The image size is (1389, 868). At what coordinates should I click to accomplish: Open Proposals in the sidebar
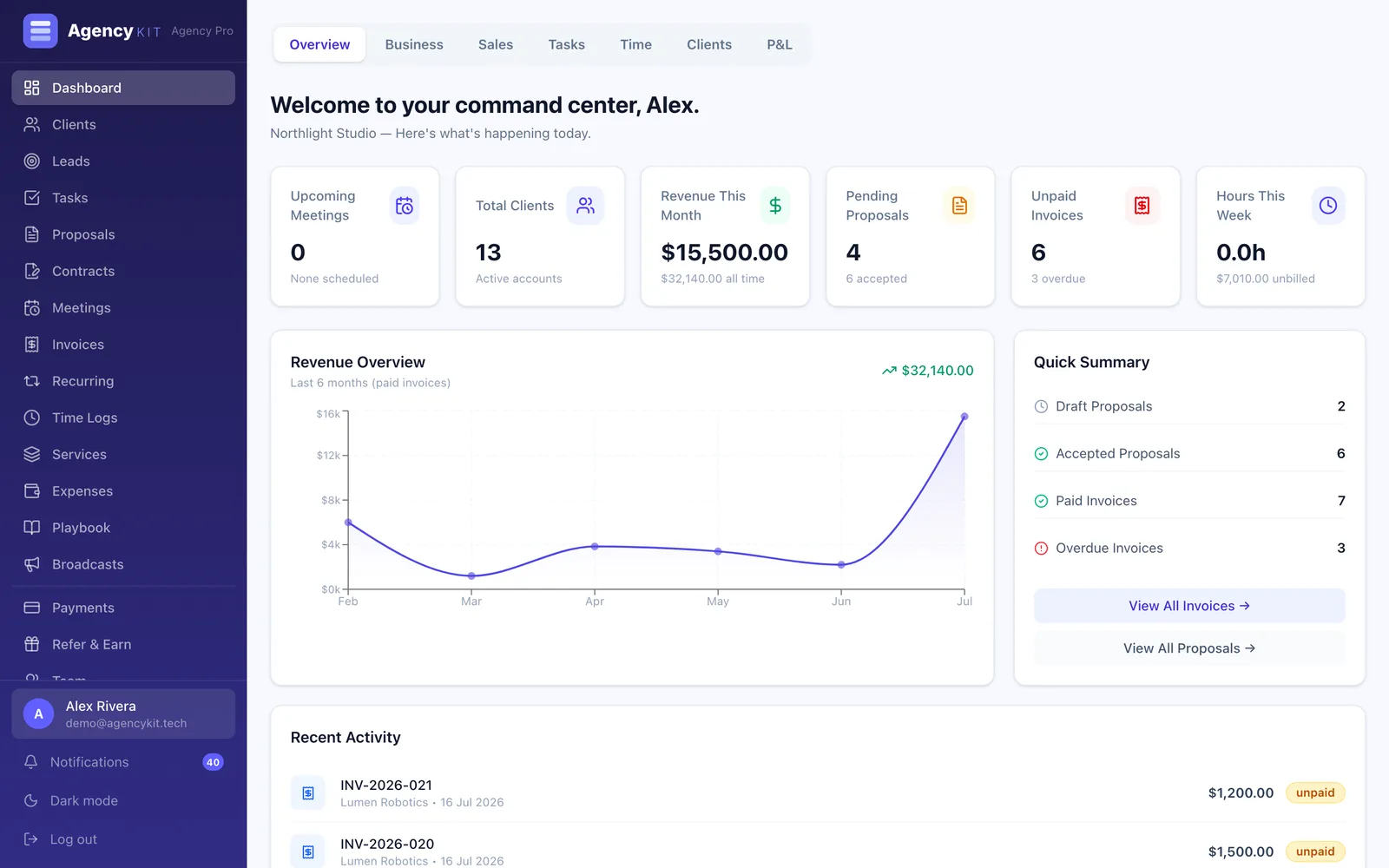coord(123,234)
